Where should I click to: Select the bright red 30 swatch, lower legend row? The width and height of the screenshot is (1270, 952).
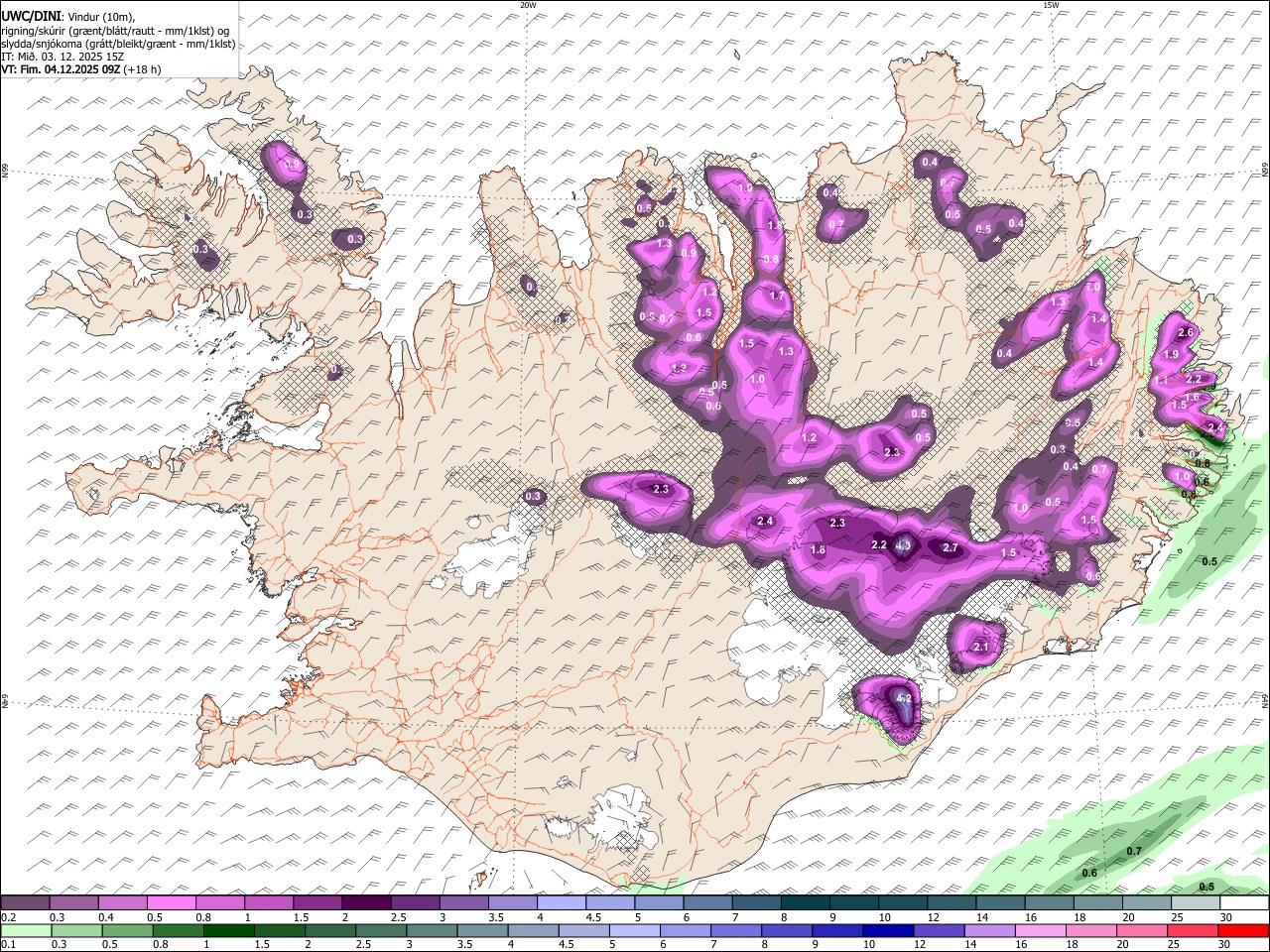(x=1242, y=931)
